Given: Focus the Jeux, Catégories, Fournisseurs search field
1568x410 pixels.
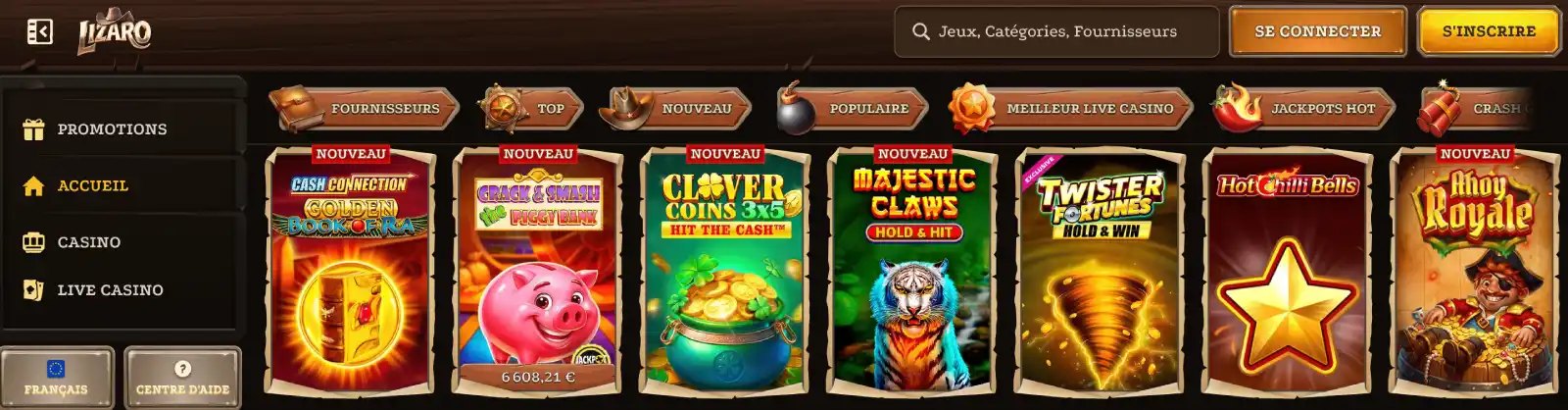Looking at the screenshot, I should coord(1056,31).
